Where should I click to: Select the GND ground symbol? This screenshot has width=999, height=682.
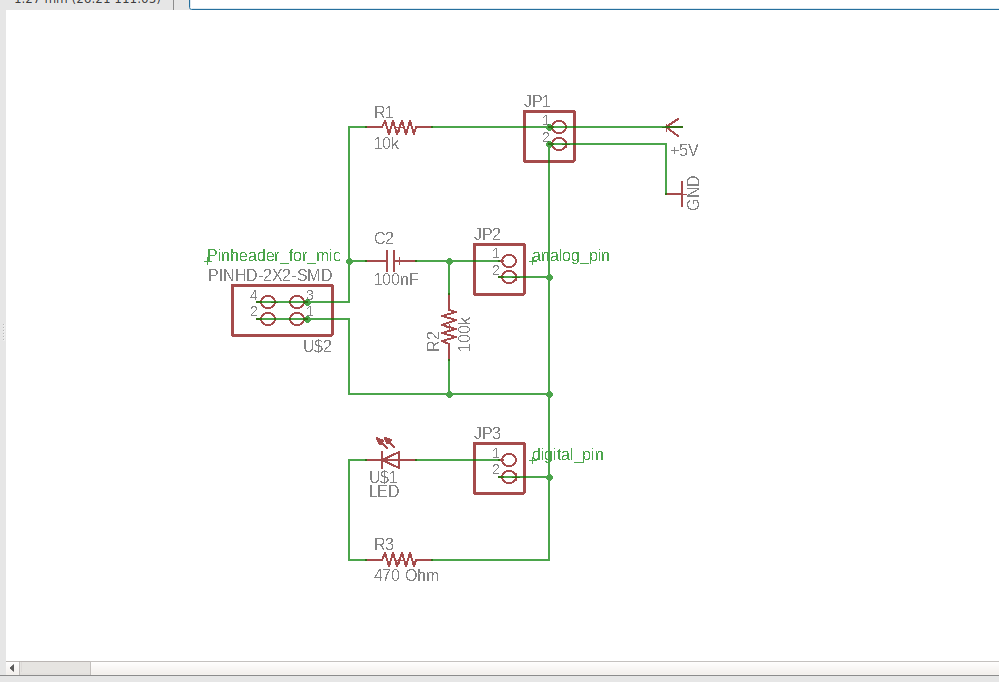click(675, 193)
